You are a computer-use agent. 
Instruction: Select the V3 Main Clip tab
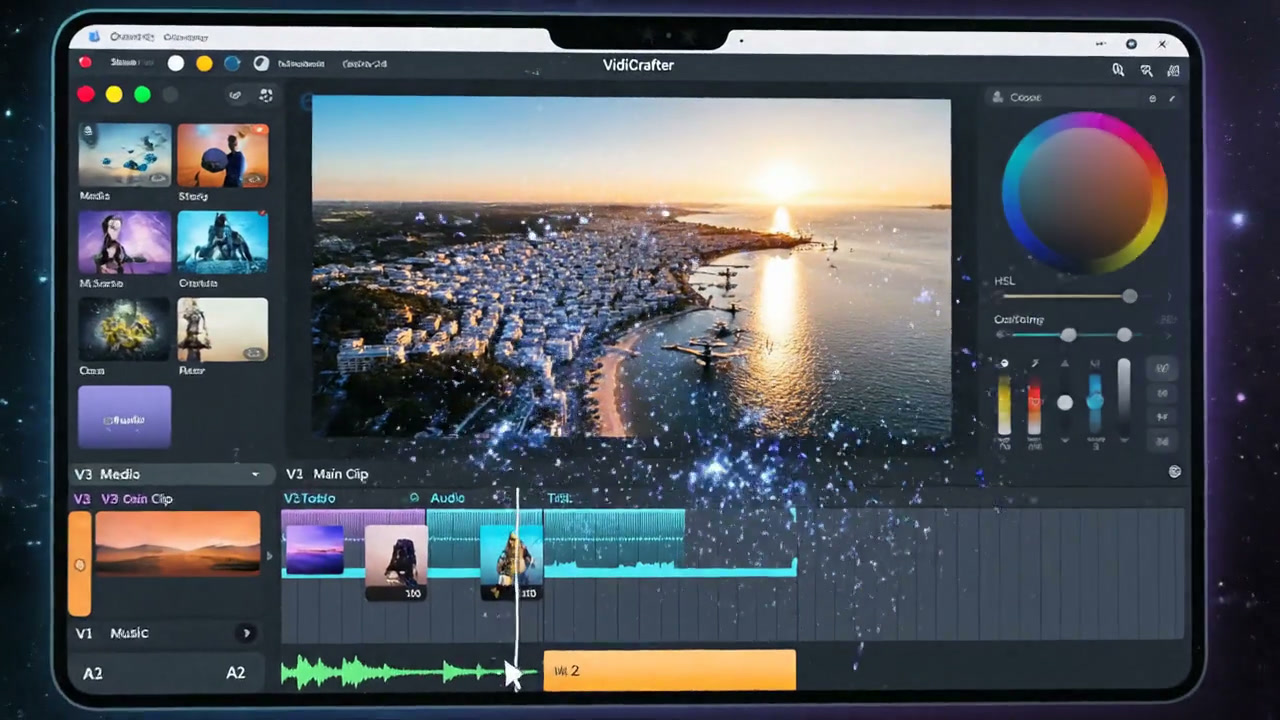click(327, 474)
